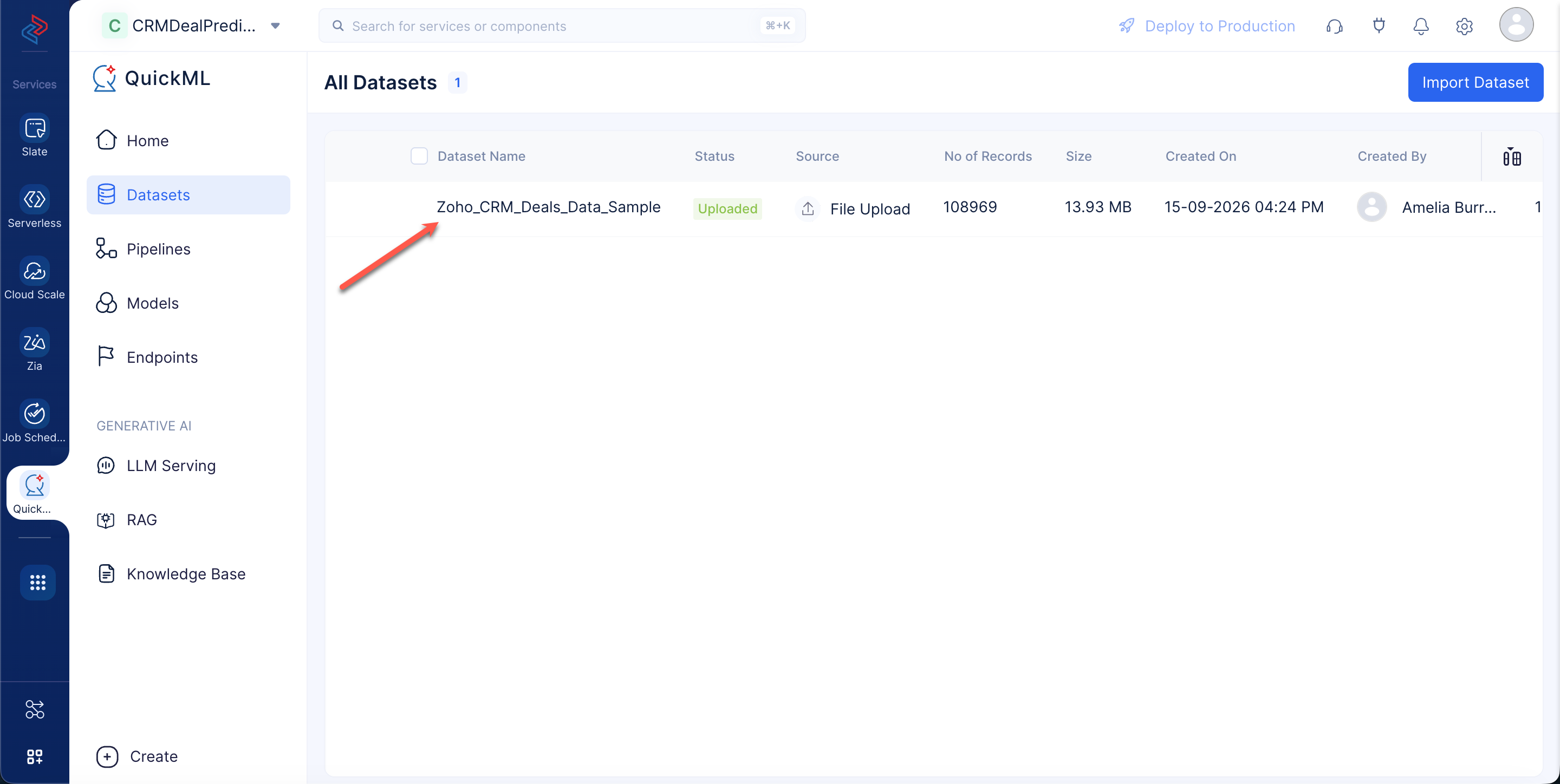Open the all services grid icon

coord(37,583)
